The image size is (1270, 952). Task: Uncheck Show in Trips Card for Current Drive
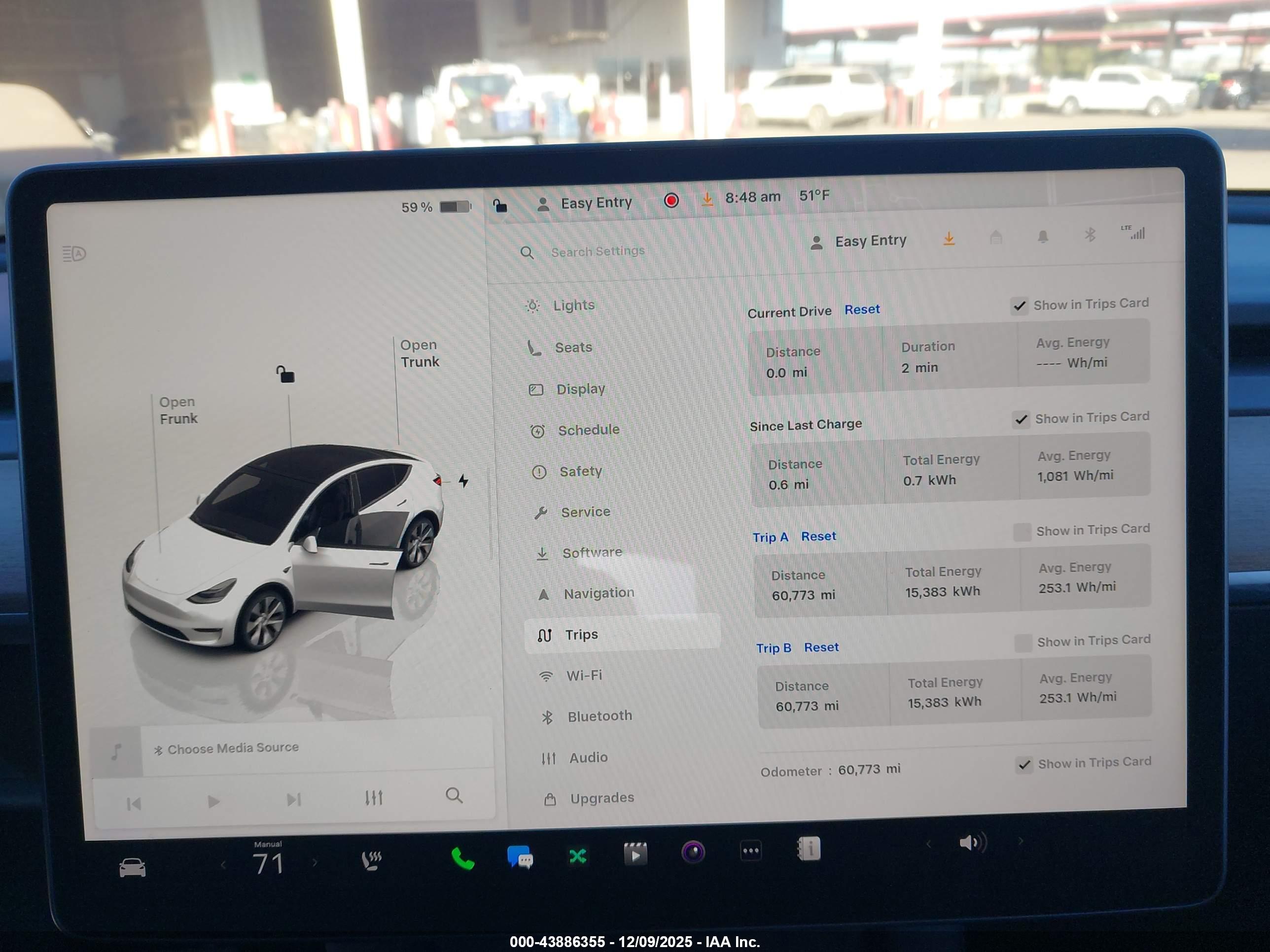pyautogui.click(x=1020, y=306)
